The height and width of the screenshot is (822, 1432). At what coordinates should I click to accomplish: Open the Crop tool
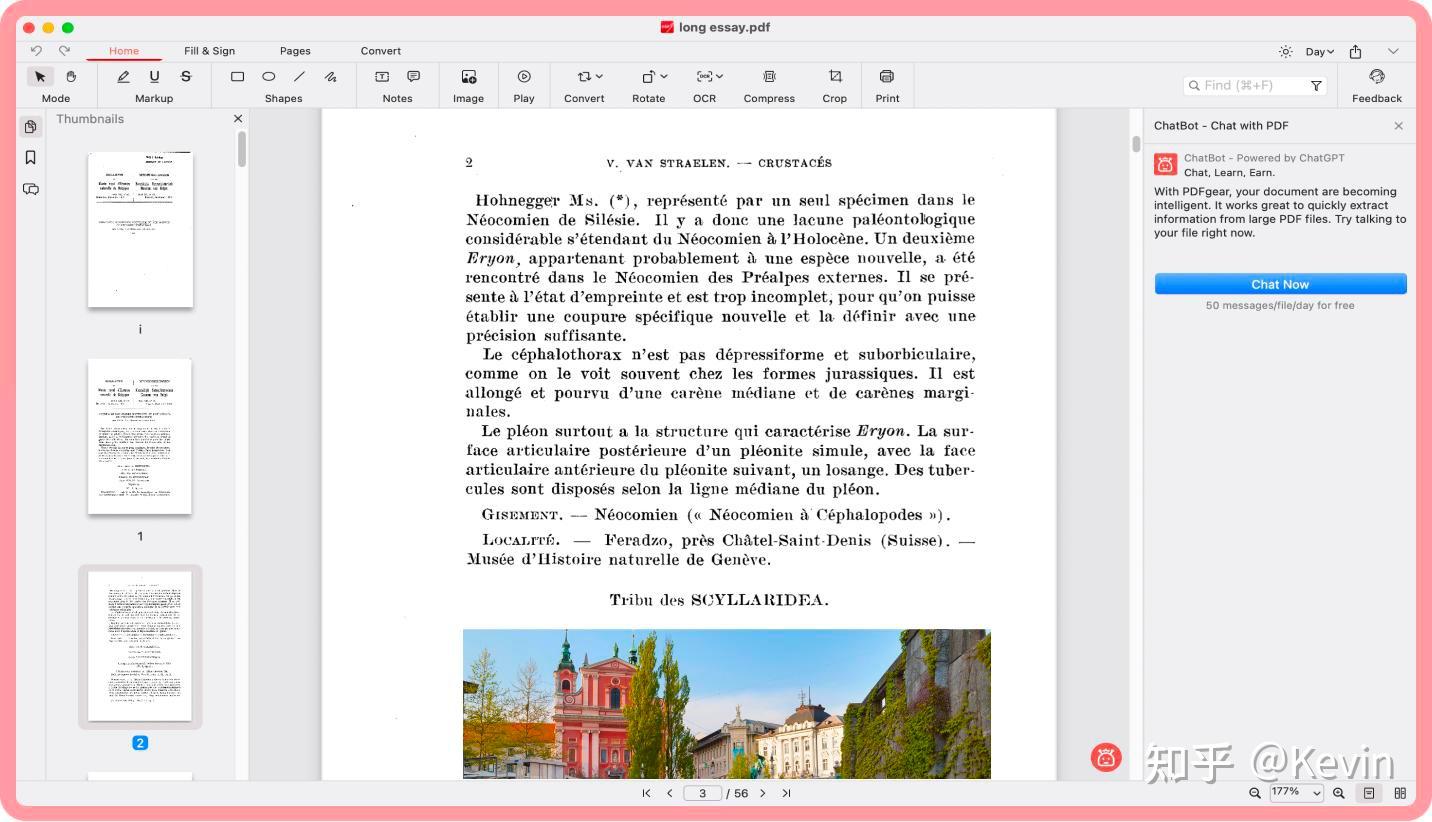click(834, 76)
